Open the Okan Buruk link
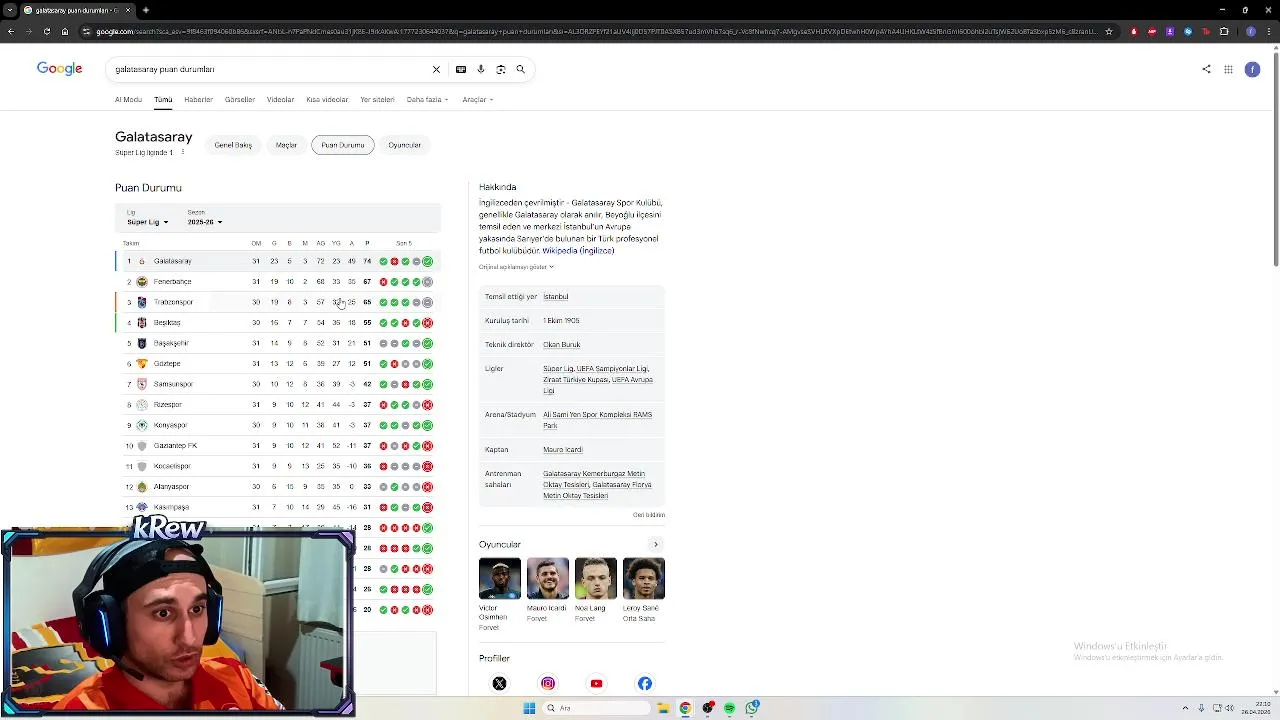The image size is (1280, 720). [561, 345]
